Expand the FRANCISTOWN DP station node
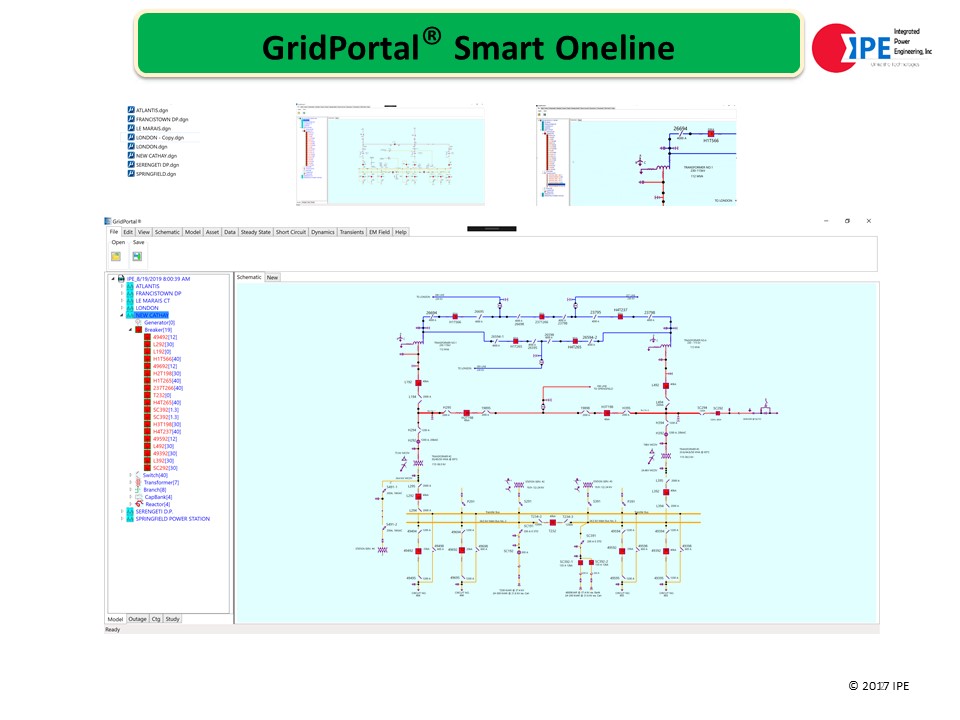The image size is (960, 720). [x=122, y=293]
